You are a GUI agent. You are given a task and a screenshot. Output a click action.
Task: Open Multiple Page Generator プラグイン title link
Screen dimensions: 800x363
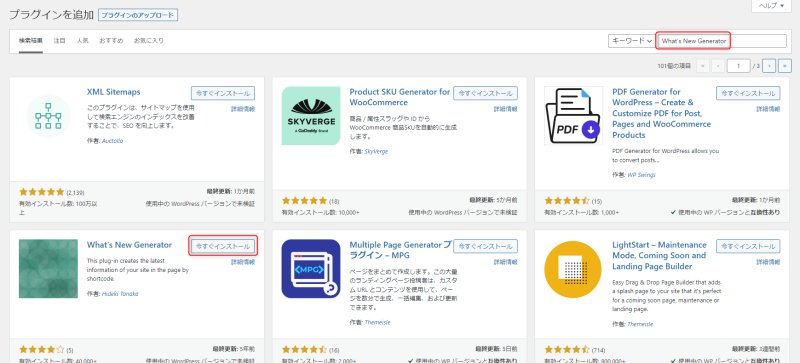coord(401,250)
